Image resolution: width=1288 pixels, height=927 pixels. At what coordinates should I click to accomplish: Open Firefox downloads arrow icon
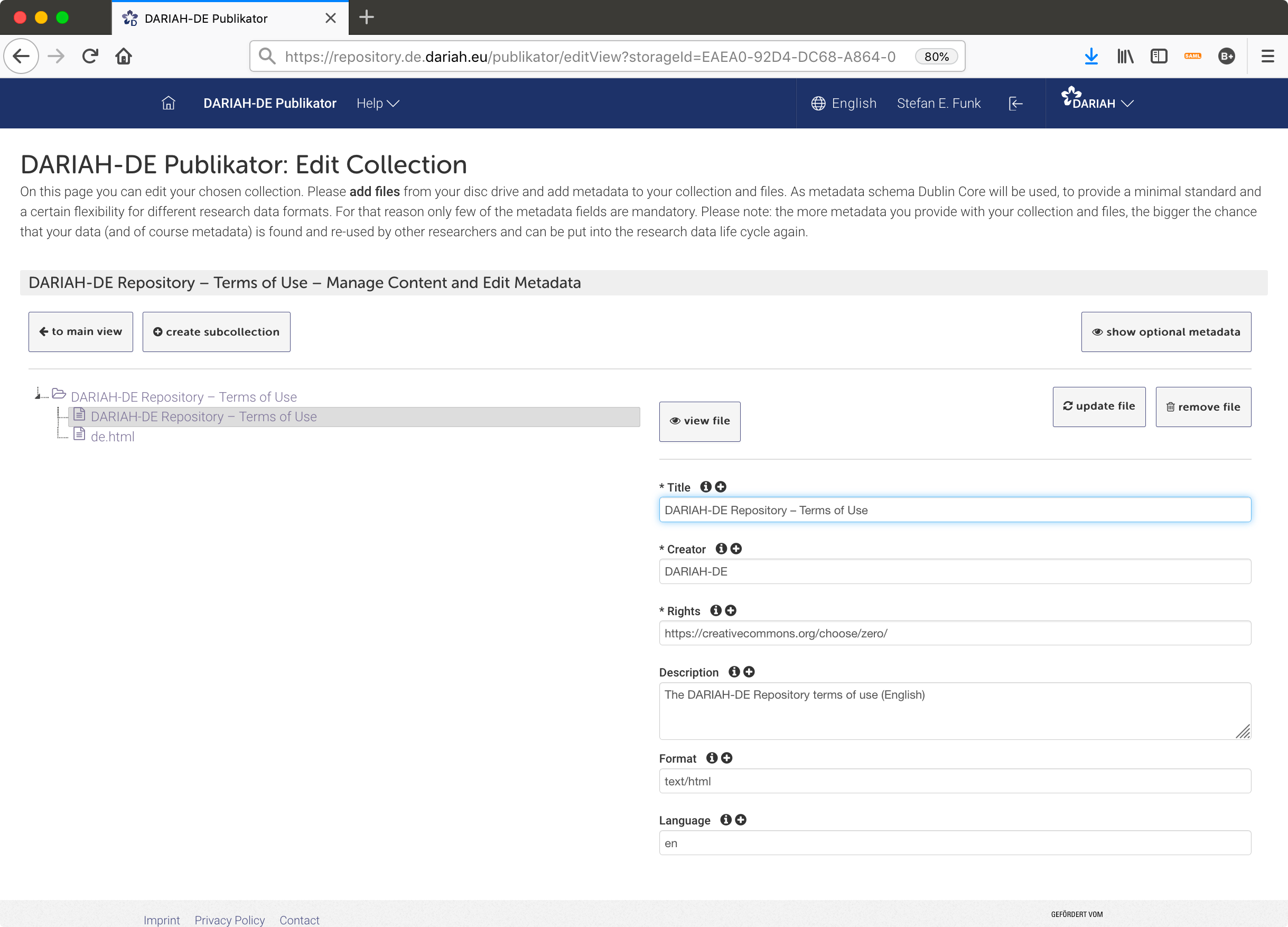coord(1090,56)
